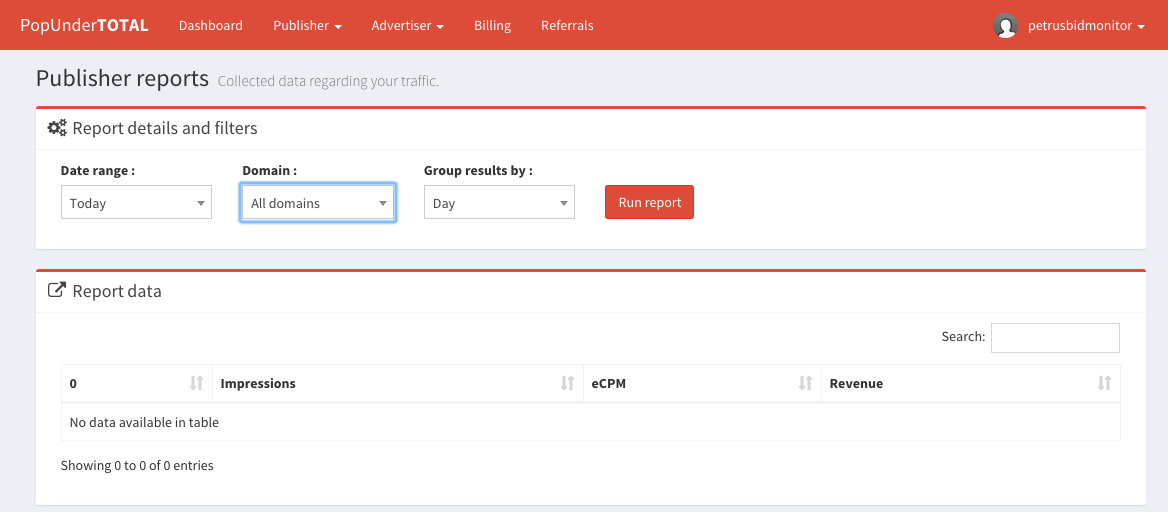Sort by the first column arrows icon

point(196,383)
